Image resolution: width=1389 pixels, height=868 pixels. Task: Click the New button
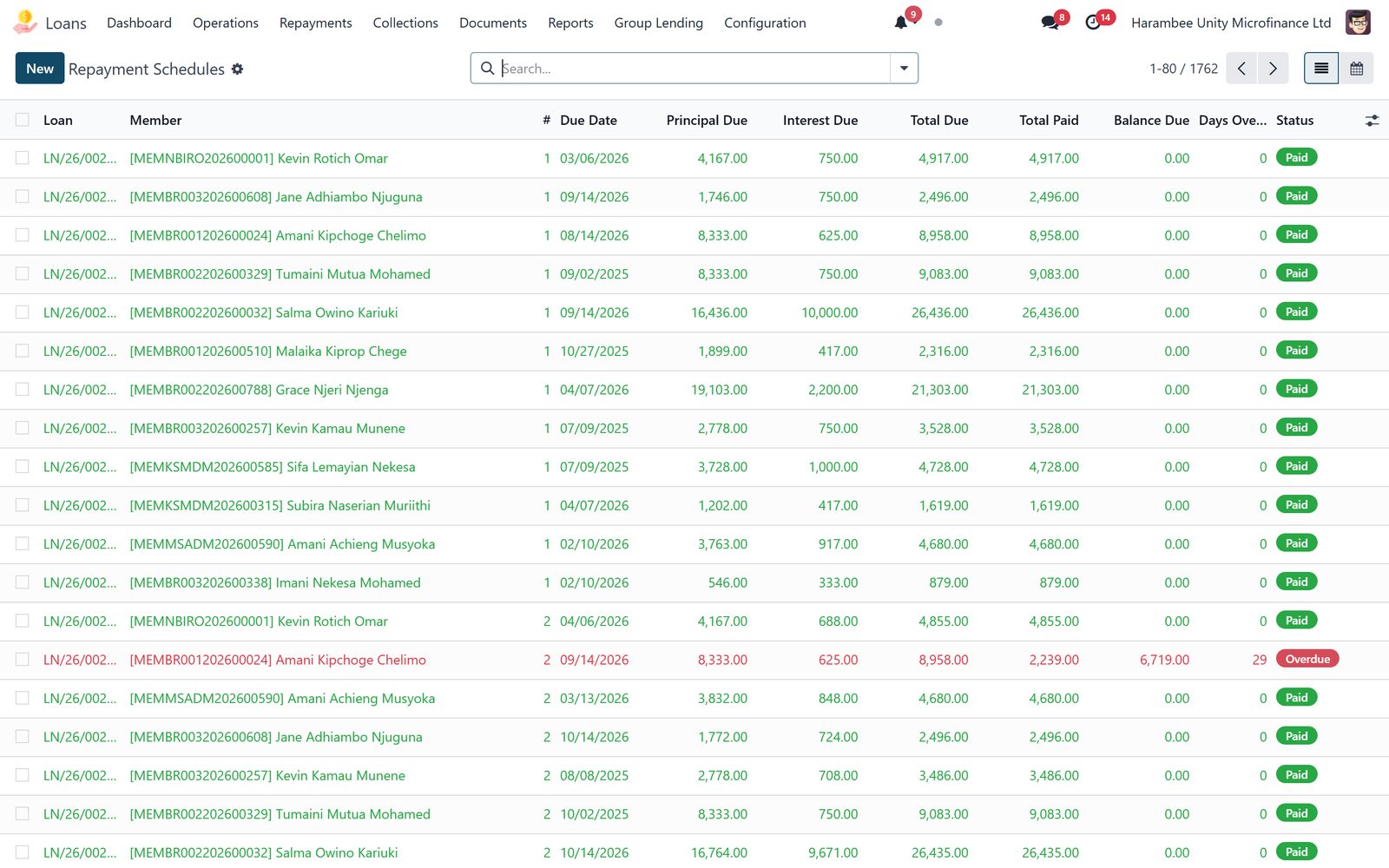click(x=40, y=69)
